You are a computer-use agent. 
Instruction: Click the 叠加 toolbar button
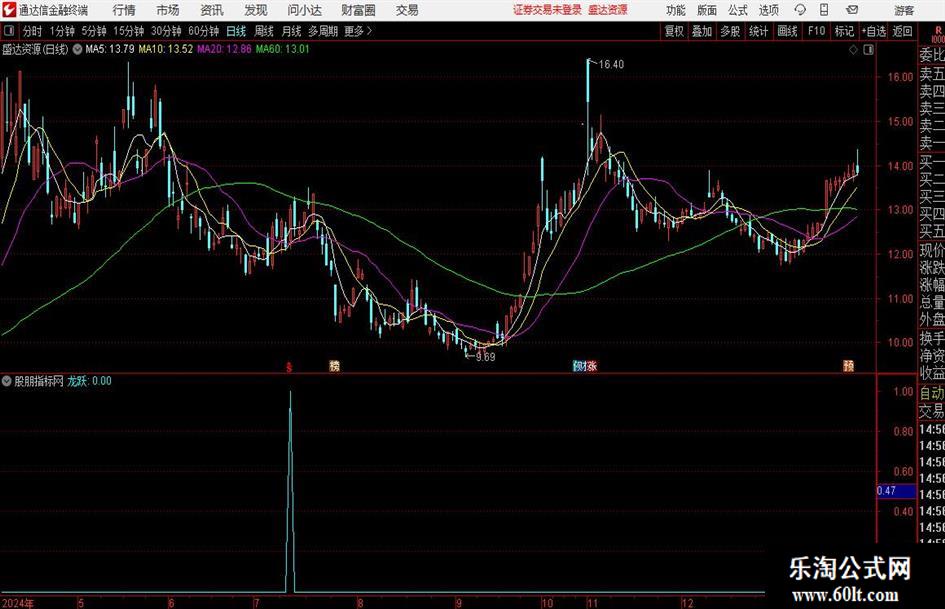[702, 31]
